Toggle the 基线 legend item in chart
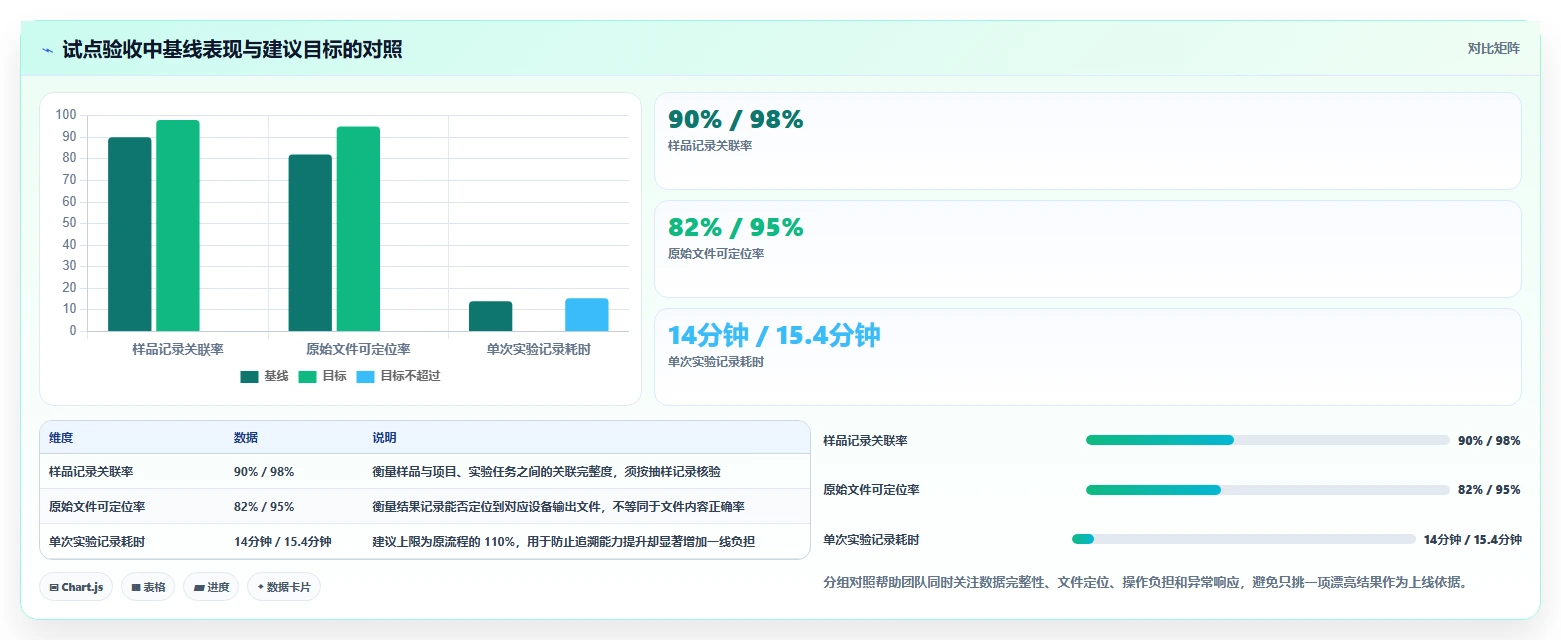Image resolution: width=1561 pixels, height=640 pixels. pos(264,376)
